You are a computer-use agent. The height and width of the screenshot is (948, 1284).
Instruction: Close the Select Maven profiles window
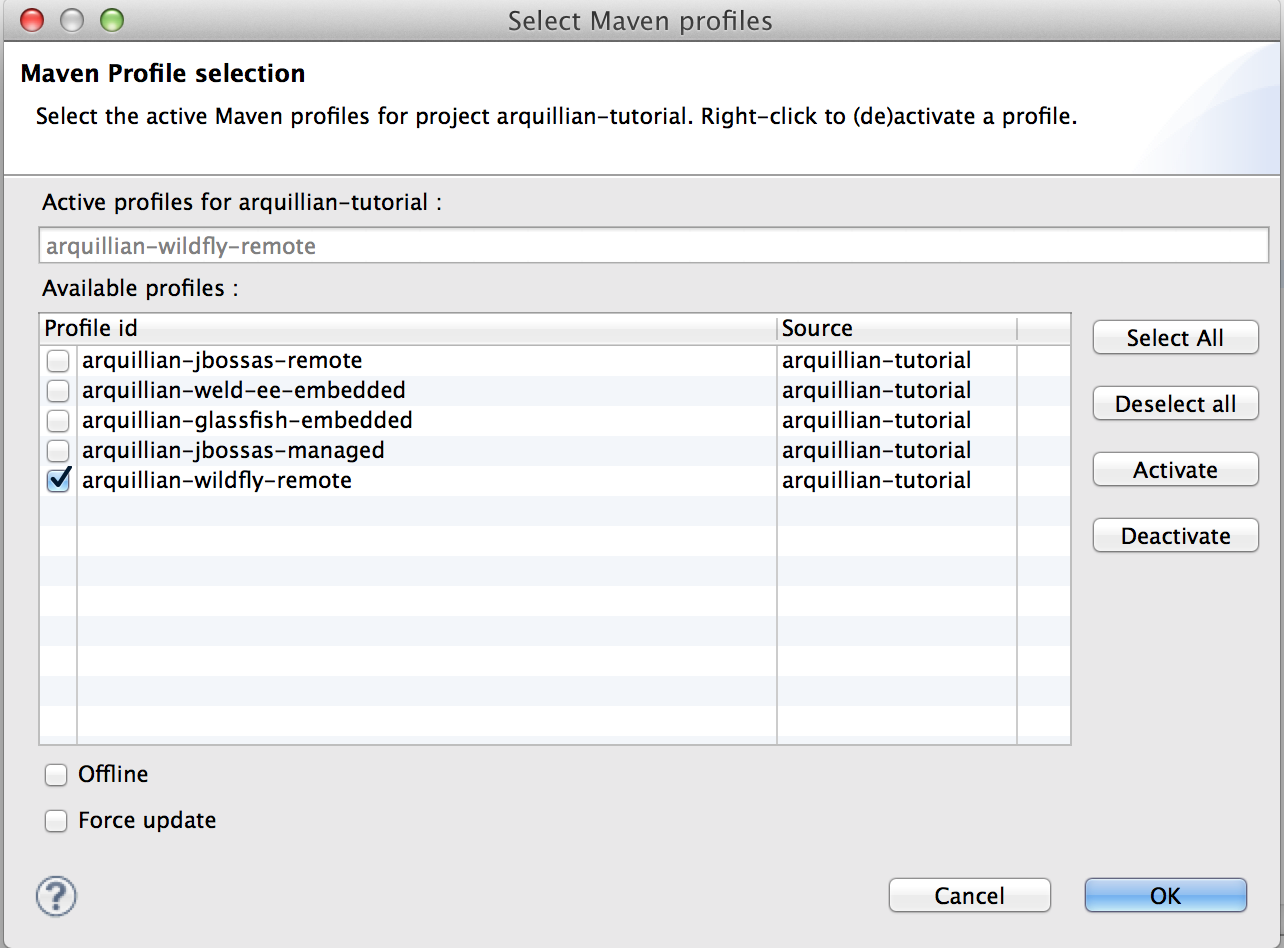click(32, 20)
